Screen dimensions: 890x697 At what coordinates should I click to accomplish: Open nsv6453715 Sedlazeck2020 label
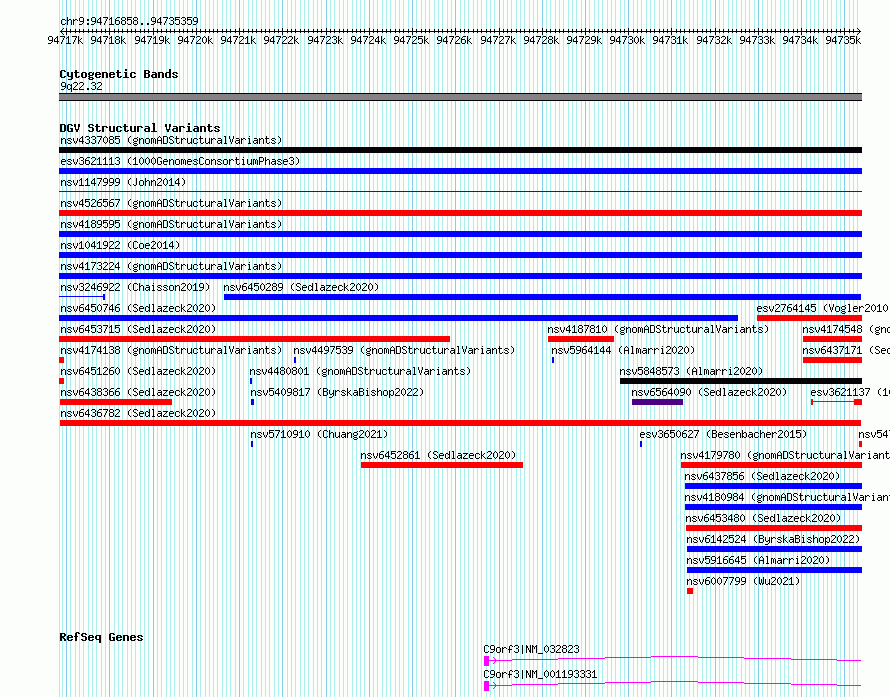coord(138,329)
